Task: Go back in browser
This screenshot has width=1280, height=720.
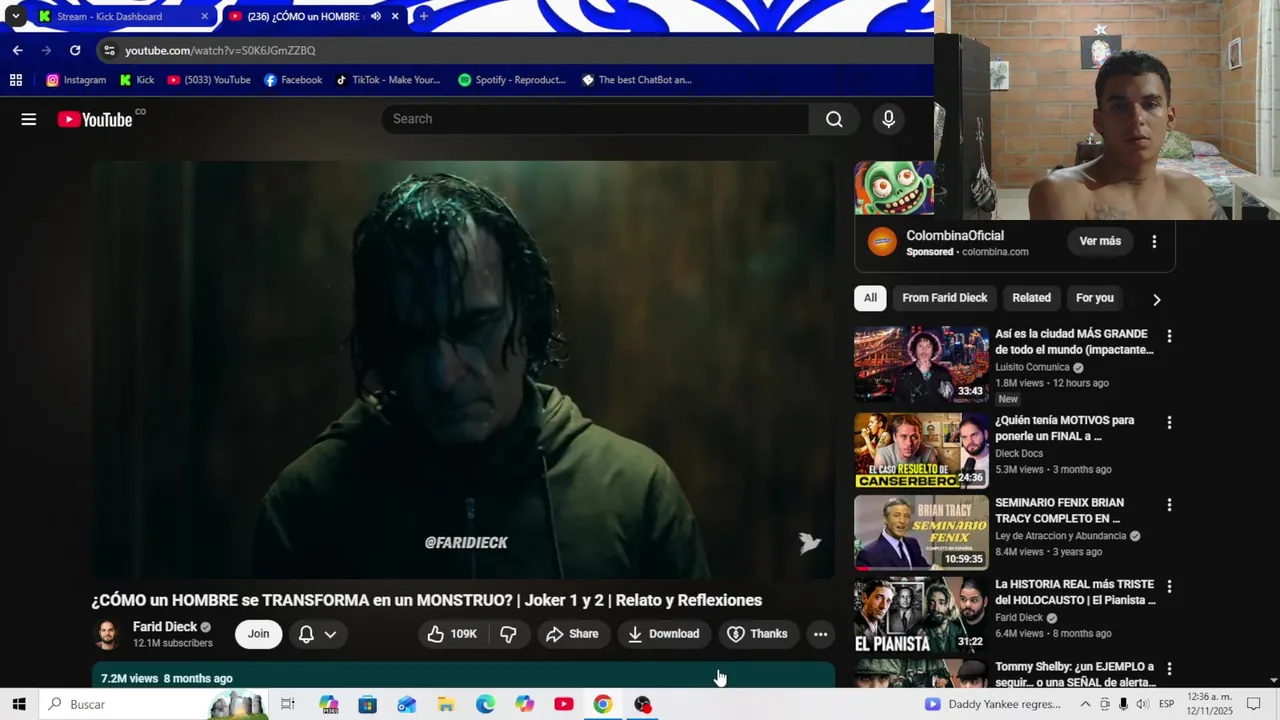Action: (17, 50)
